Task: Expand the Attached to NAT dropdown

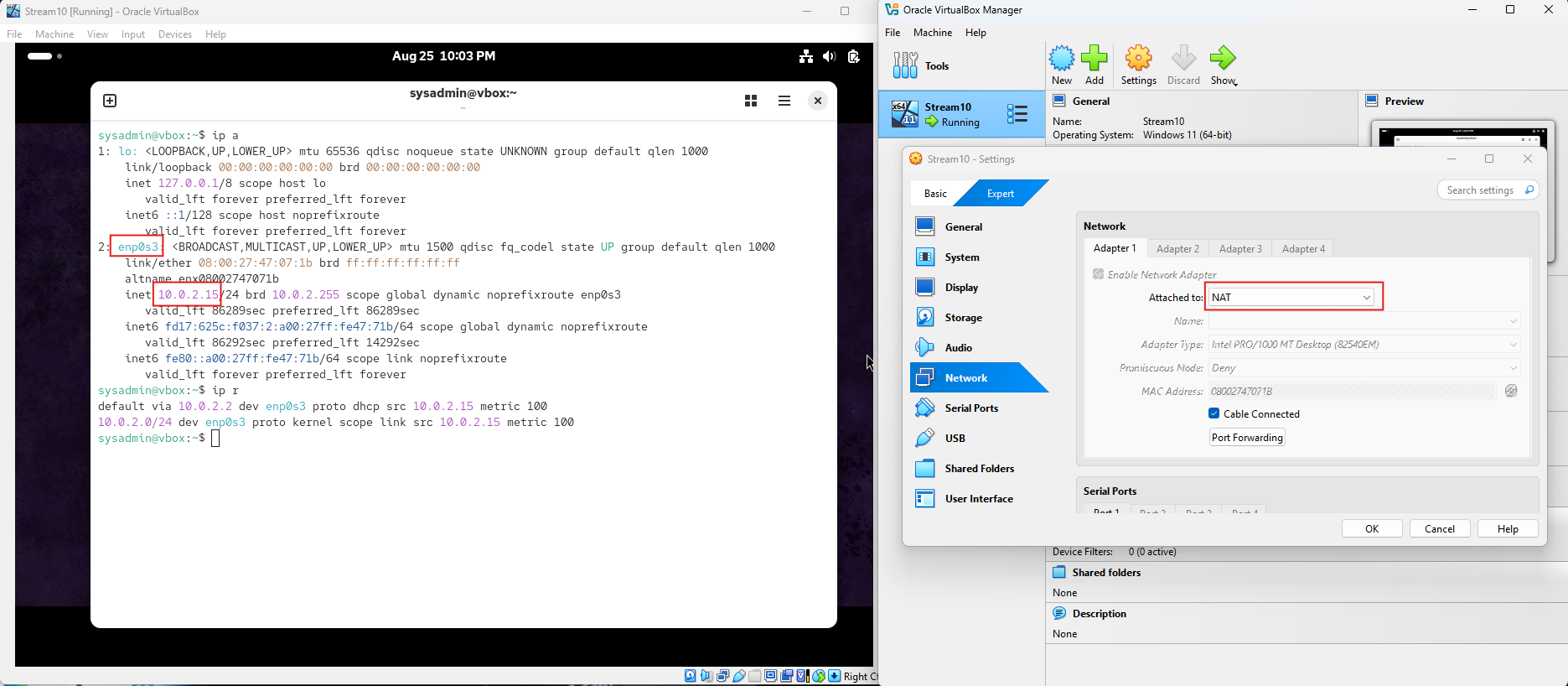Action: click(x=1291, y=298)
